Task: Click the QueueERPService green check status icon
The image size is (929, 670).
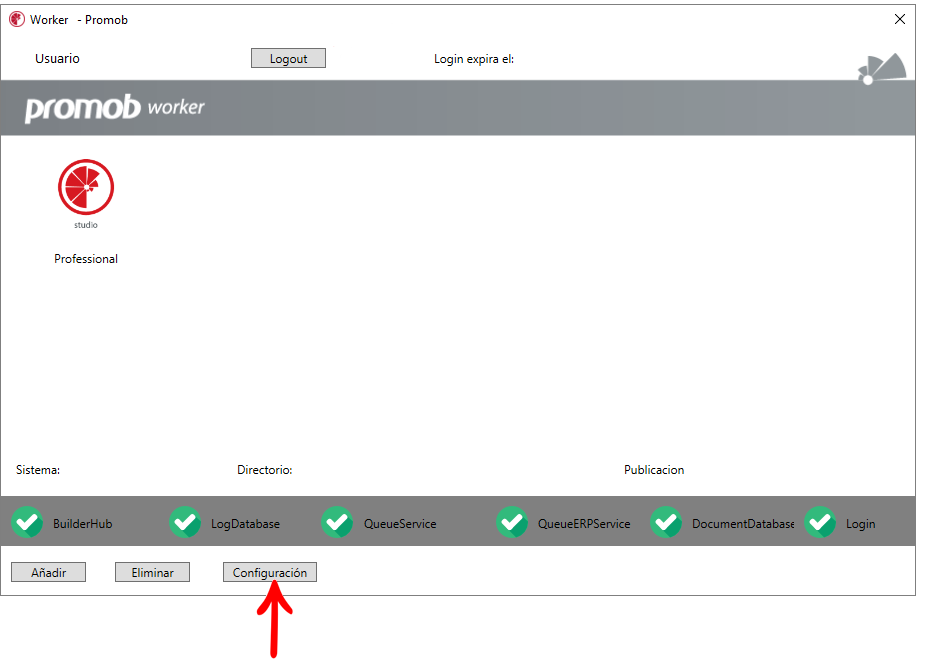Action: click(x=512, y=522)
